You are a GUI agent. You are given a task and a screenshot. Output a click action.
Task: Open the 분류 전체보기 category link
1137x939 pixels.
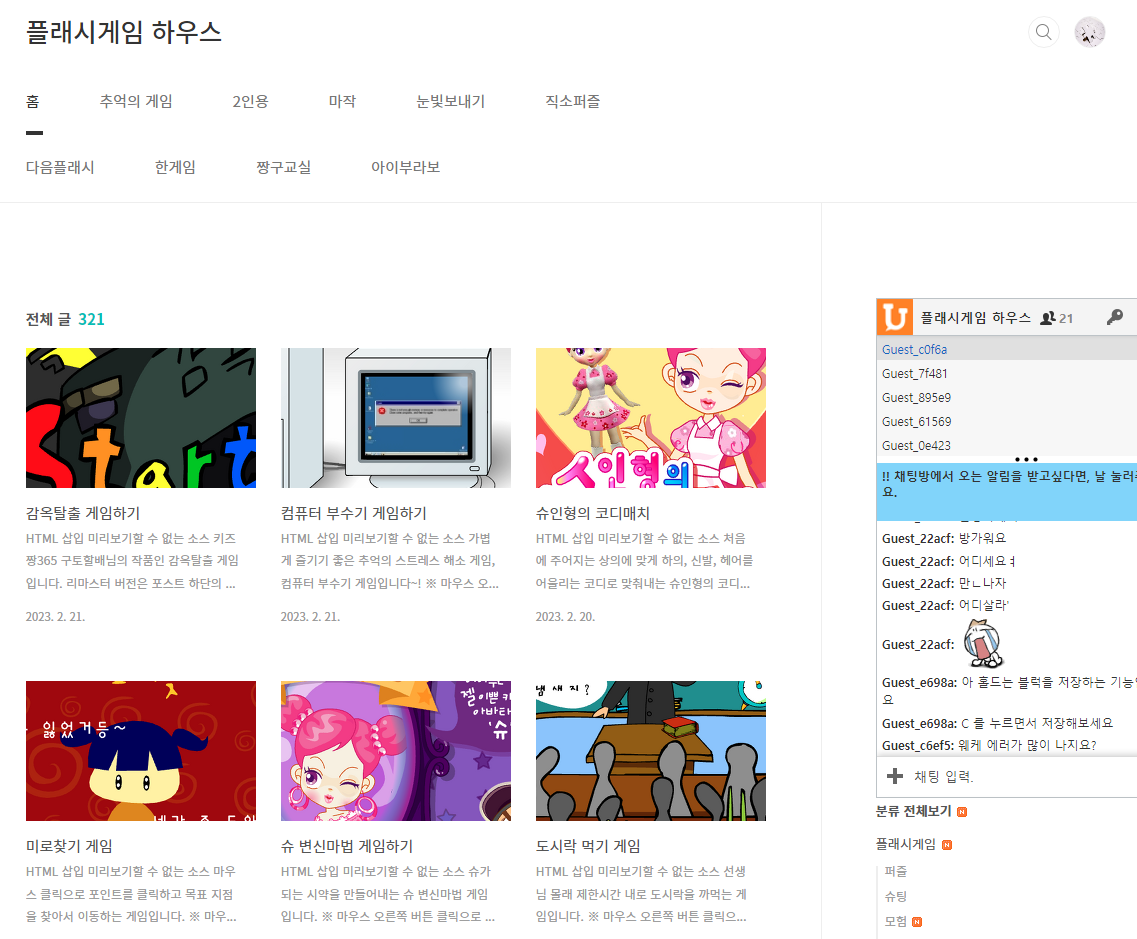(x=914, y=811)
